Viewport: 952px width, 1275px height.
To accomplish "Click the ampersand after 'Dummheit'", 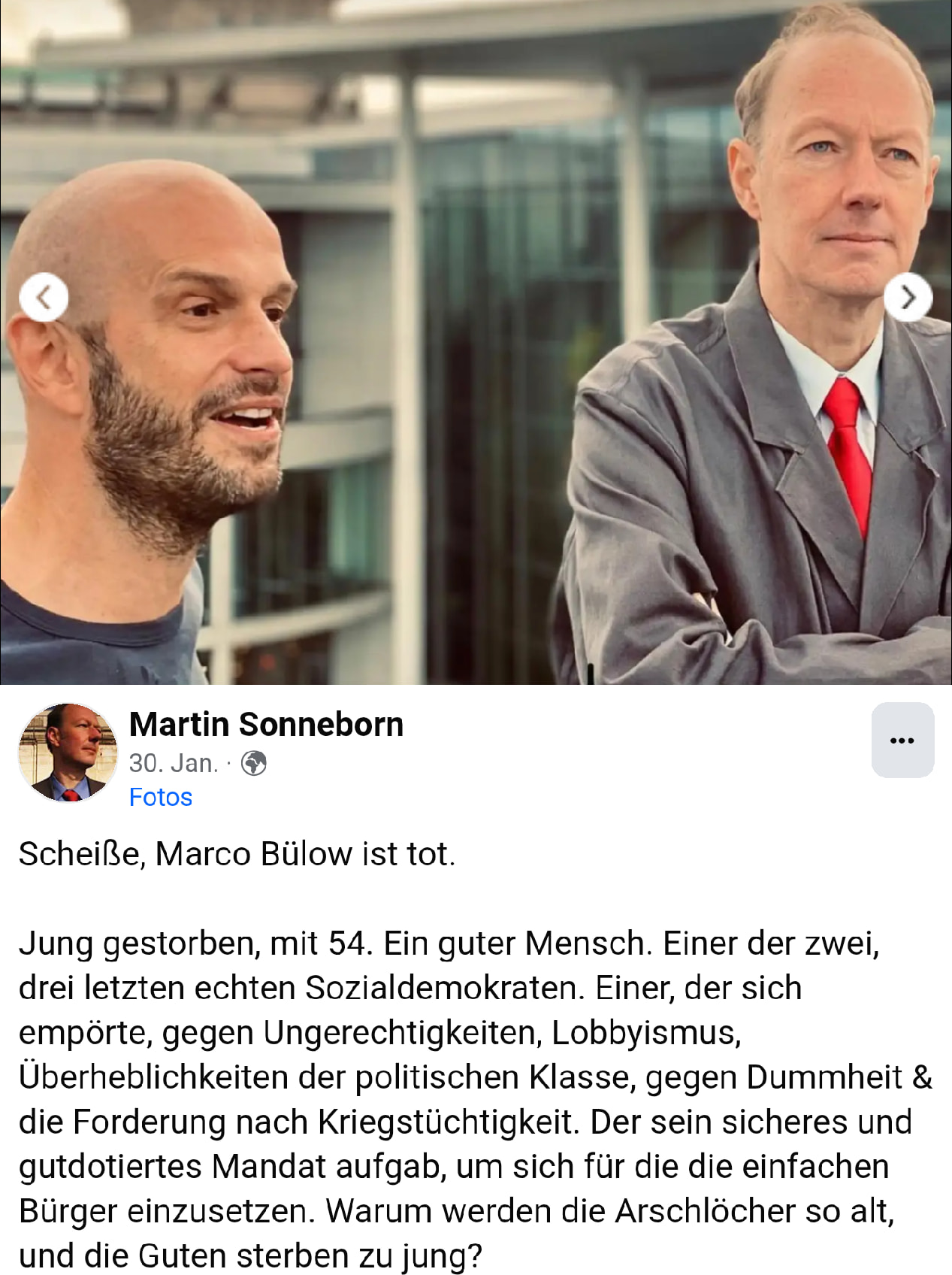I will (922, 1077).
